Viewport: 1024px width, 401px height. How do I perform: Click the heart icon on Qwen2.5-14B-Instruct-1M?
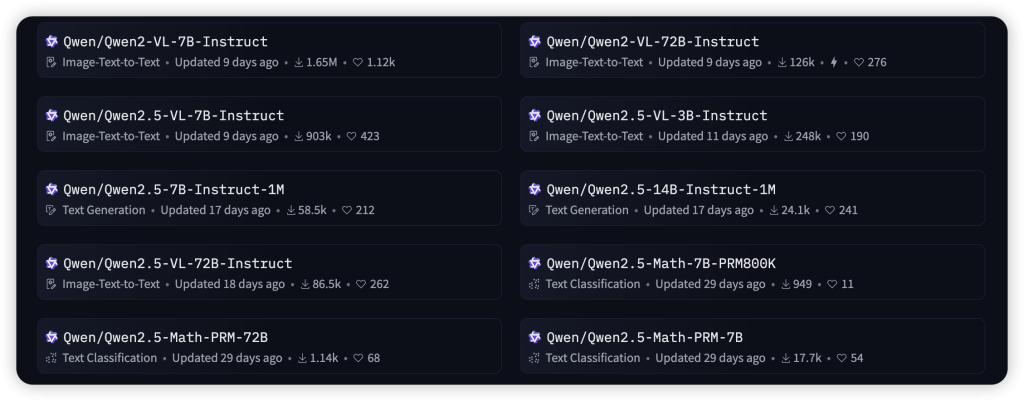tap(829, 210)
